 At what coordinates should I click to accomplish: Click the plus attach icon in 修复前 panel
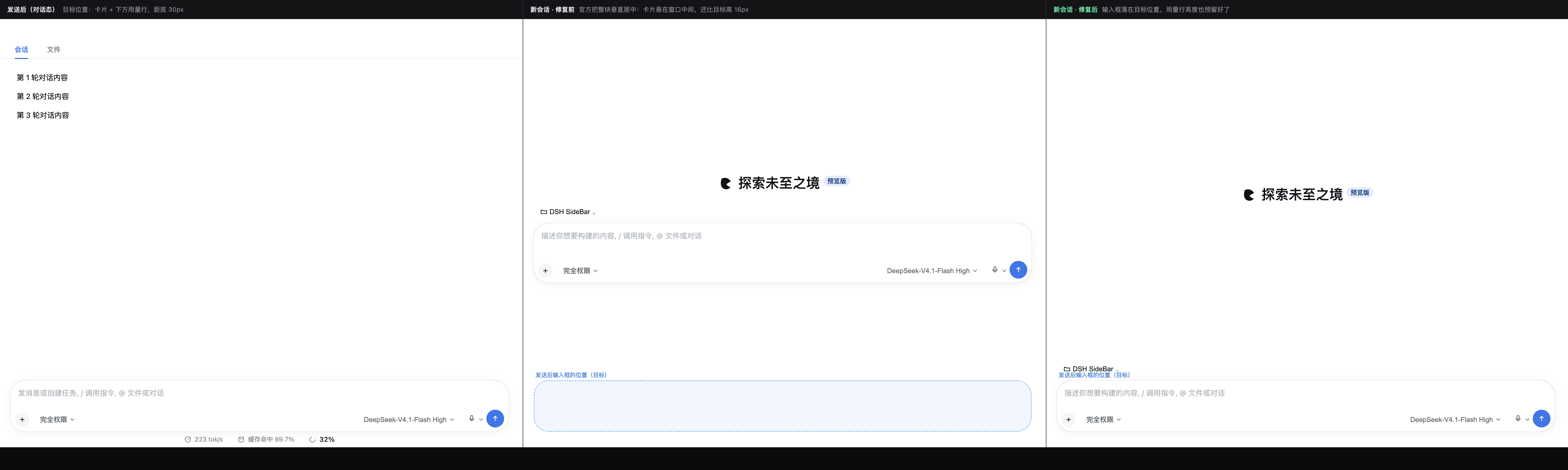pyautogui.click(x=545, y=271)
